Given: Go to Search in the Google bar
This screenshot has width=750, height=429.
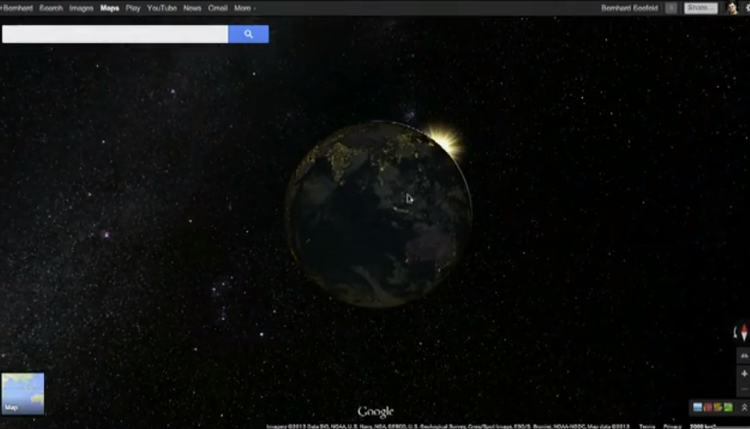Looking at the screenshot, I should pos(51,8).
